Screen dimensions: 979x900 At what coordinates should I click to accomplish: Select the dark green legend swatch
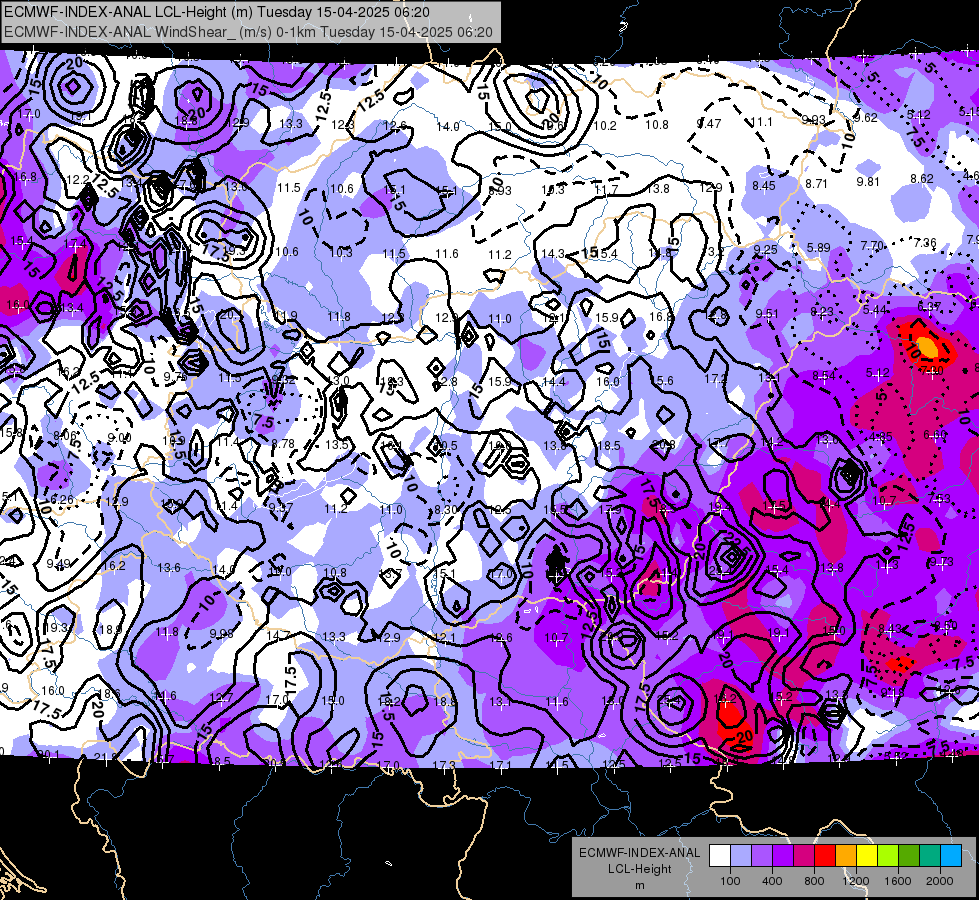[909, 856]
